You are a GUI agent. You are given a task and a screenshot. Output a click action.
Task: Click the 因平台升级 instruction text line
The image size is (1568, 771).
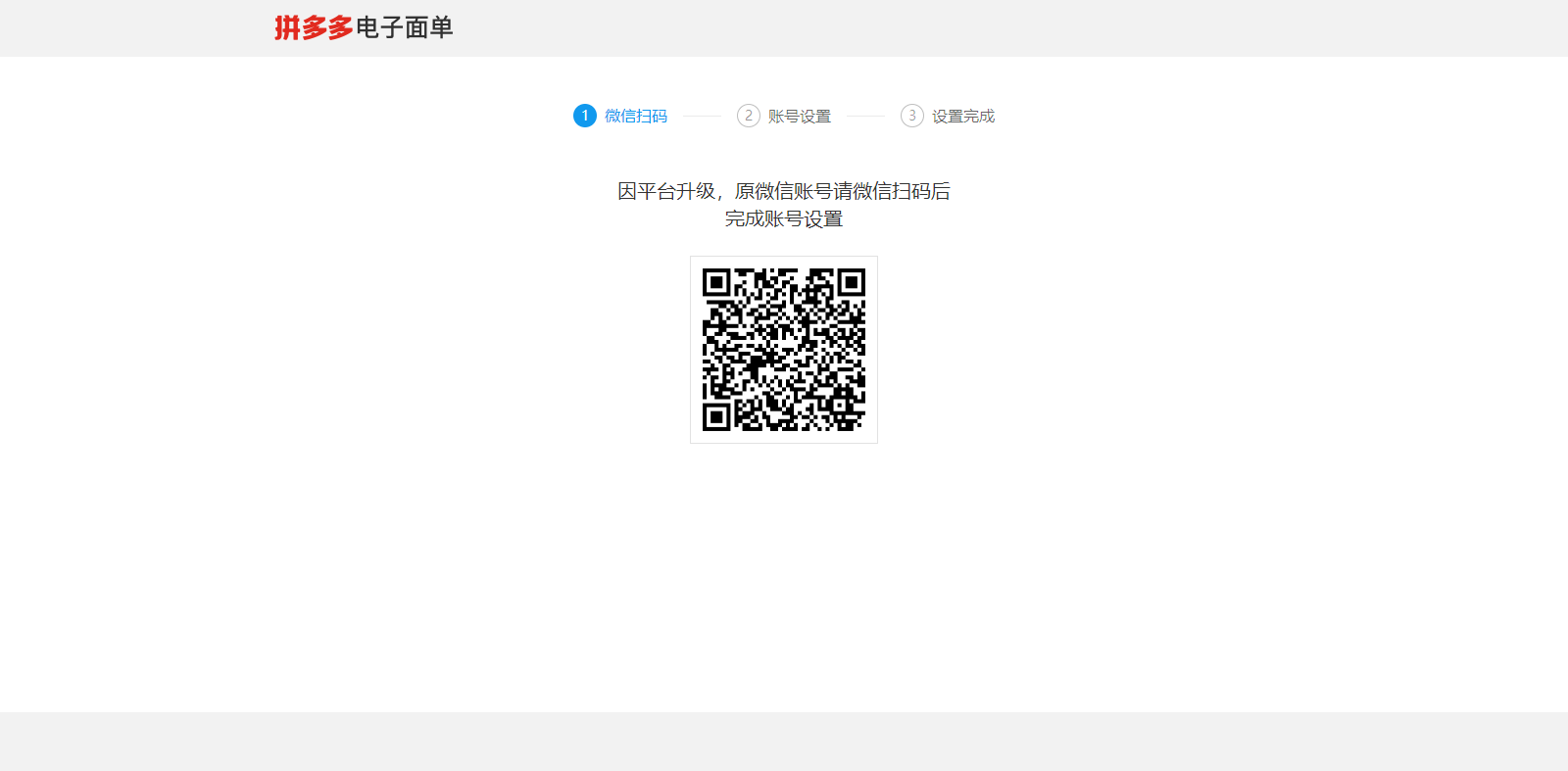click(784, 191)
